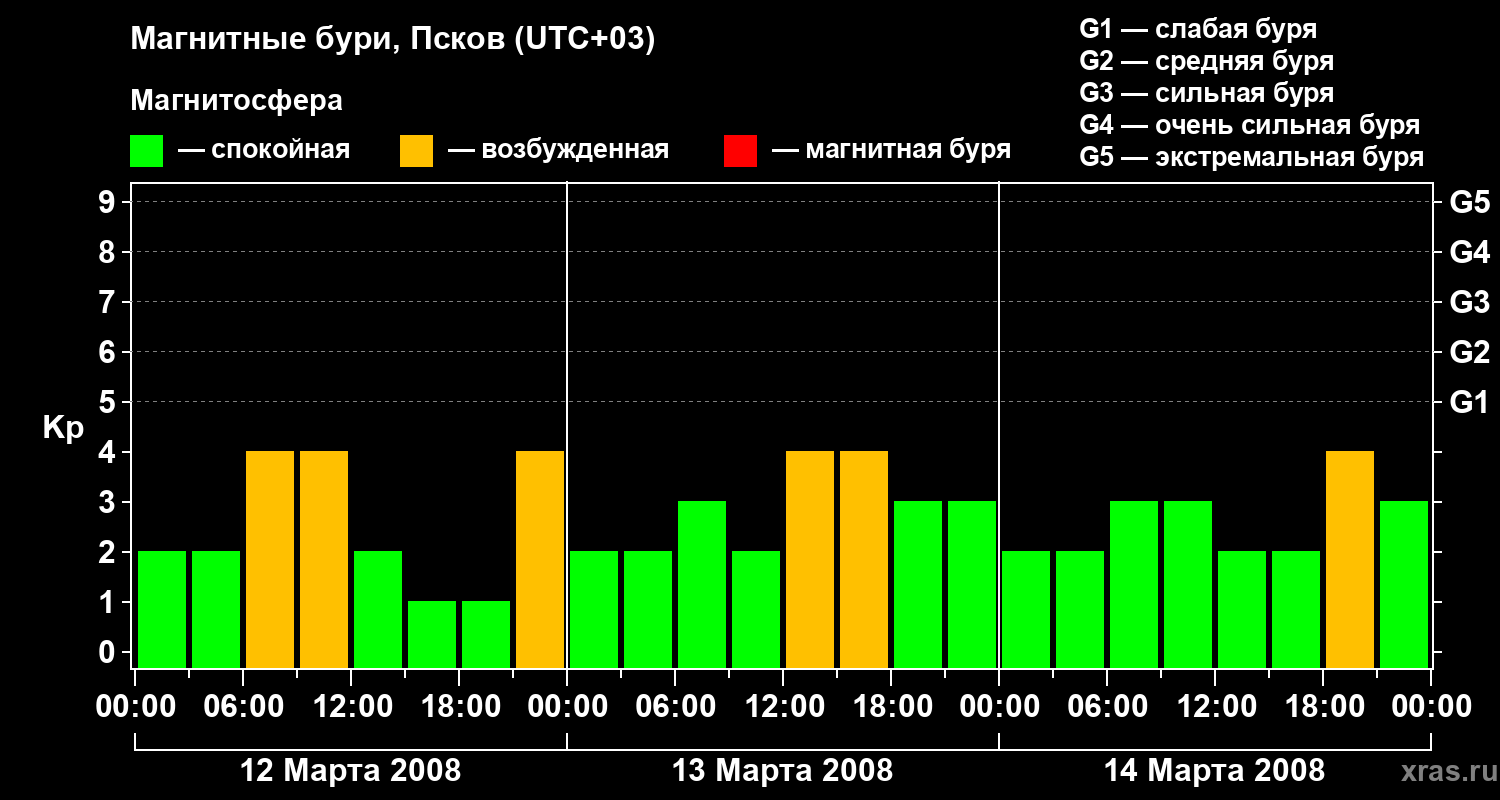Viewport: 1500px width, 800px height.
Task: Click the 14 March 18:00–21:00 orange bar
Action: [1350, 559]
